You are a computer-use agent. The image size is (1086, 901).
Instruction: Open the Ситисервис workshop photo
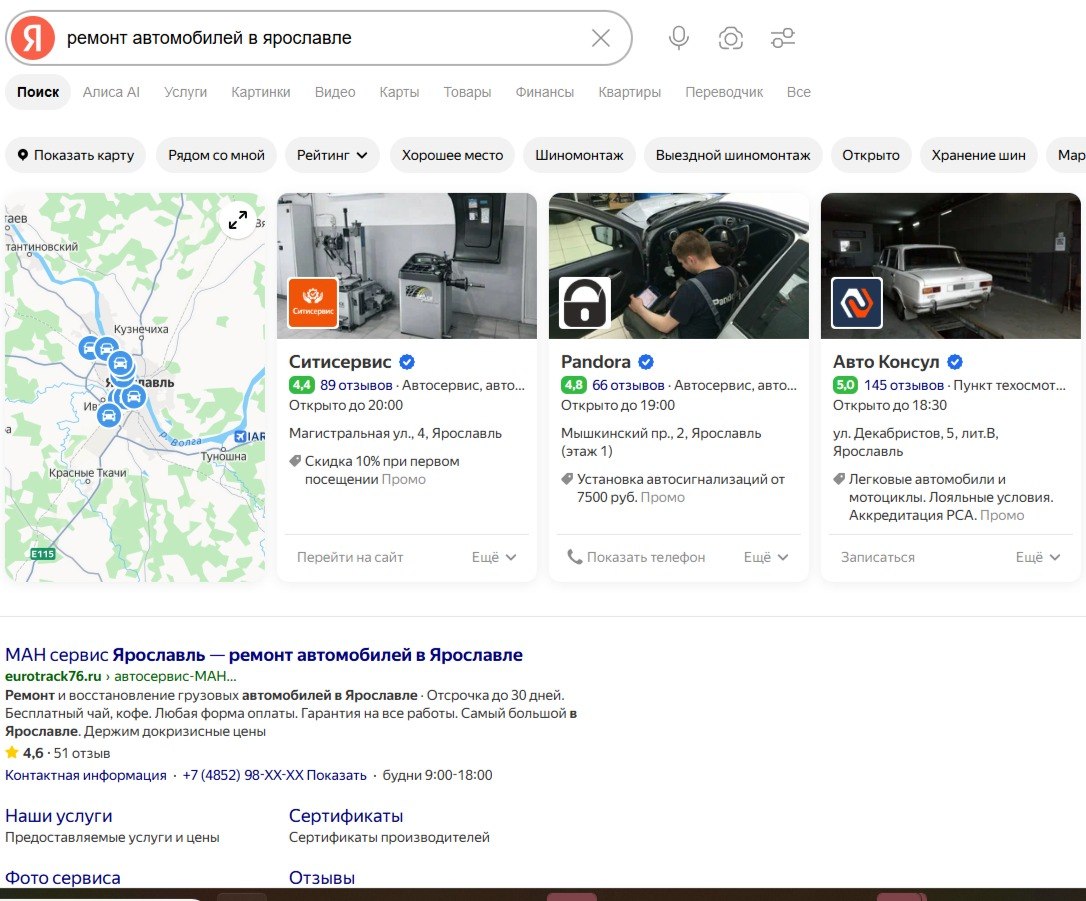point(407,266)
